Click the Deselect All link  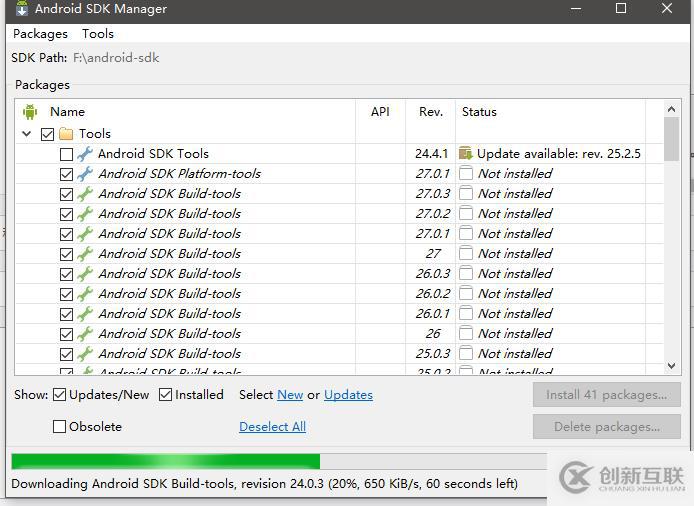tap(273, 426)
